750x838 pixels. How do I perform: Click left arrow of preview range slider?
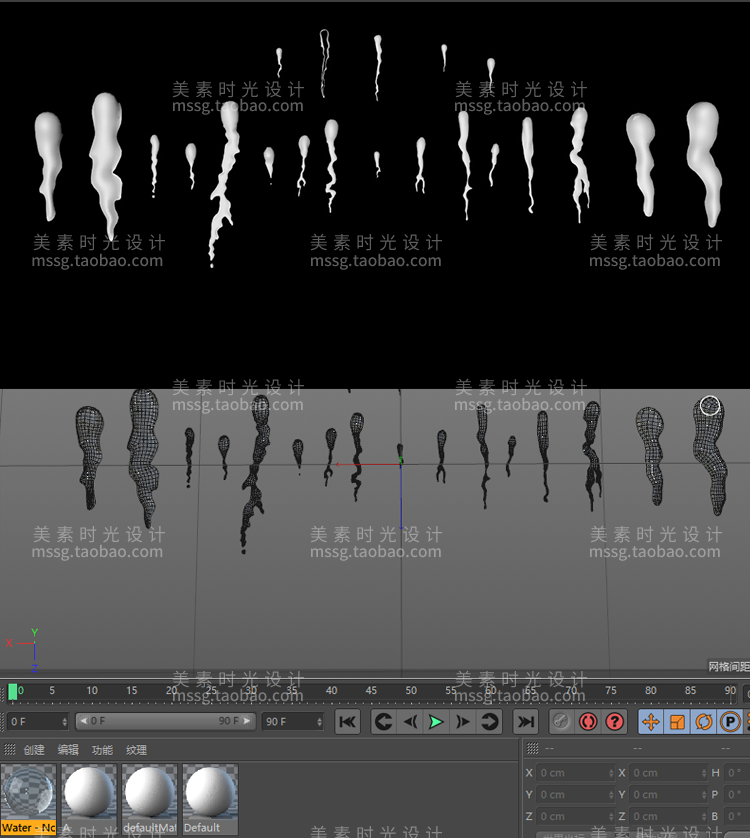pos(84,721)
